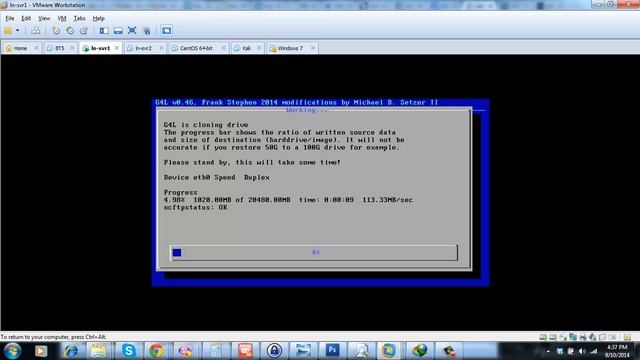Open Skype from the taskbar

point(128,351)
